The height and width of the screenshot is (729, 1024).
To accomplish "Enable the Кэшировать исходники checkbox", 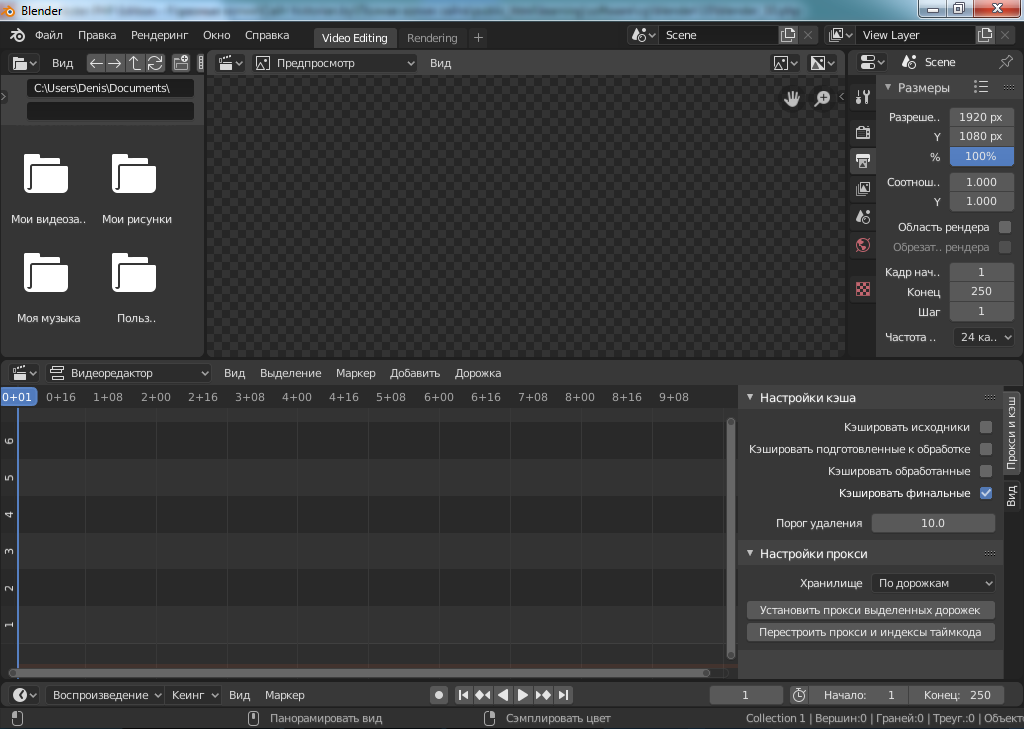I will coord(986,427).
